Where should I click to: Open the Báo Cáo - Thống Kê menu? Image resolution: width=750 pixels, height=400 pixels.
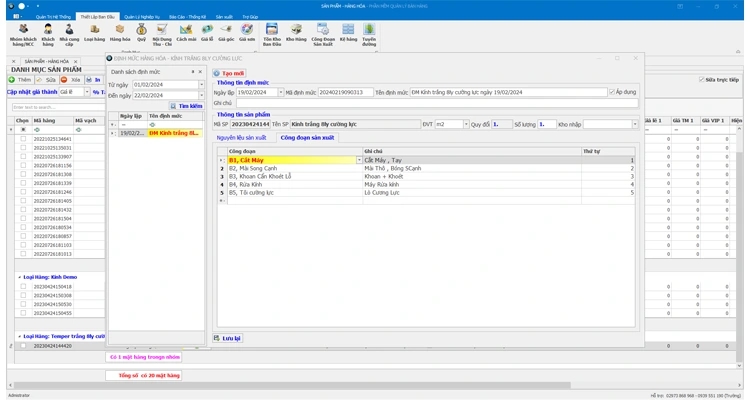coord(183,17)
